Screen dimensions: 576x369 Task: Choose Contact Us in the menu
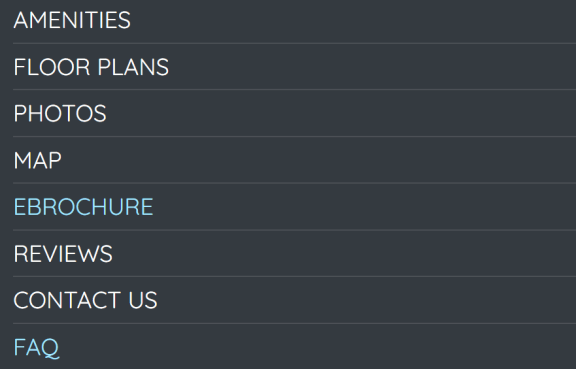[x=85, y=300]
